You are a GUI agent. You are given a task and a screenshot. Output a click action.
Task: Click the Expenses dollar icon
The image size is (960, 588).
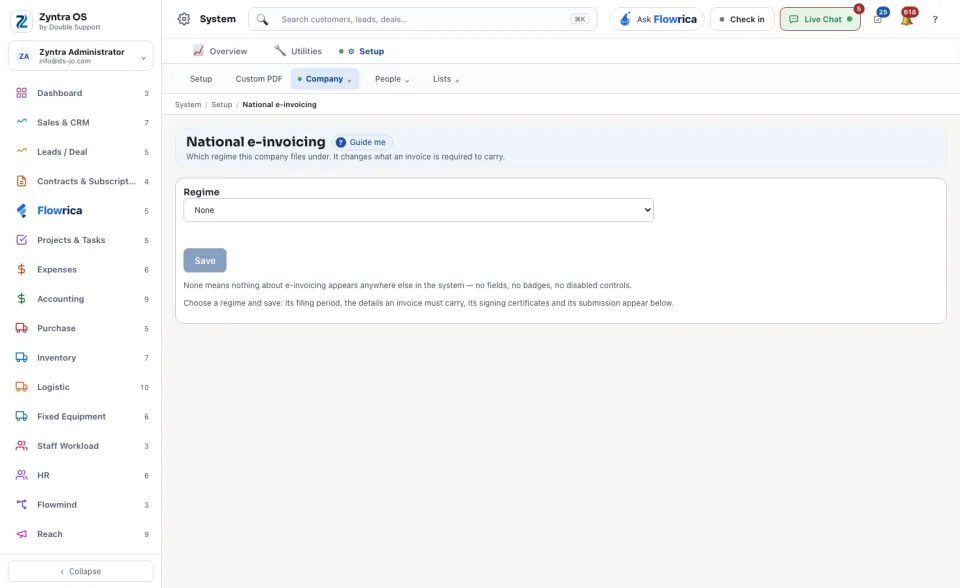click(x=21, y=270)
